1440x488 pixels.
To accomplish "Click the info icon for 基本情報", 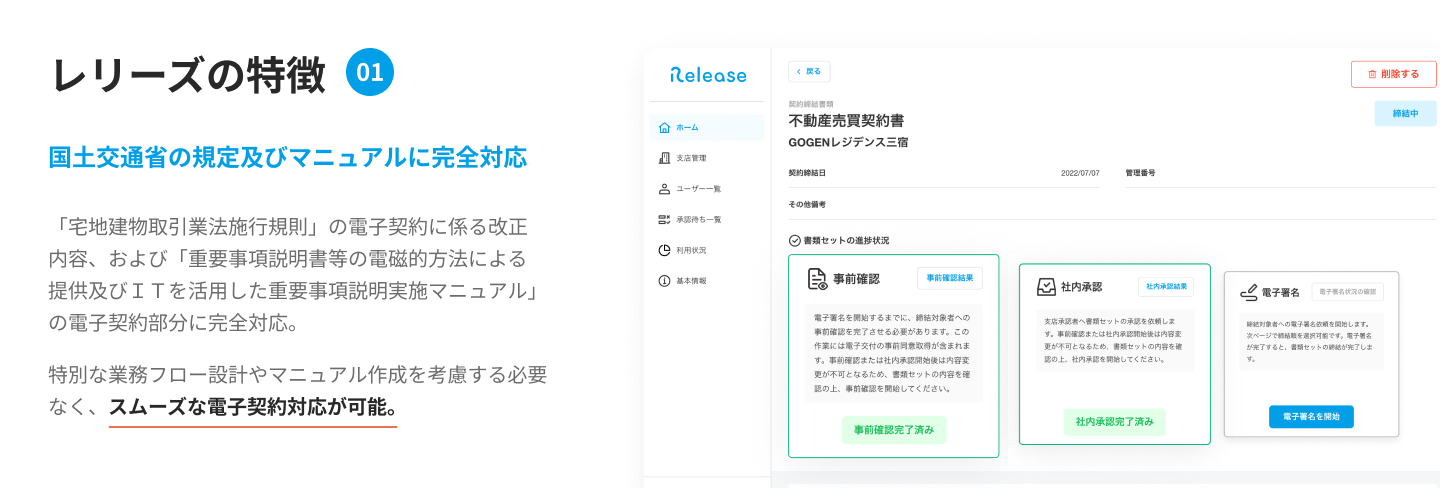I will [665, 281].
